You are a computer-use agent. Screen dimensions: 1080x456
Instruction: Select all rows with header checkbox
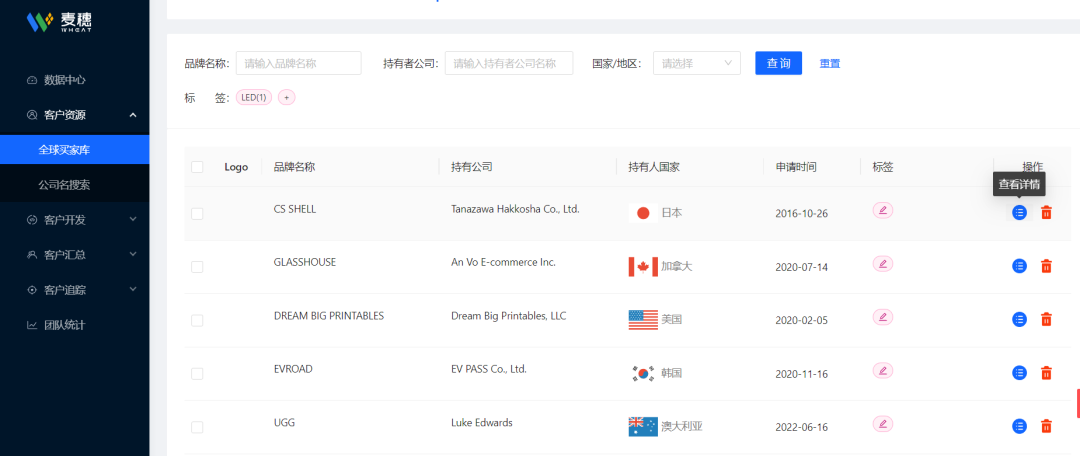(x=197, y=167)
